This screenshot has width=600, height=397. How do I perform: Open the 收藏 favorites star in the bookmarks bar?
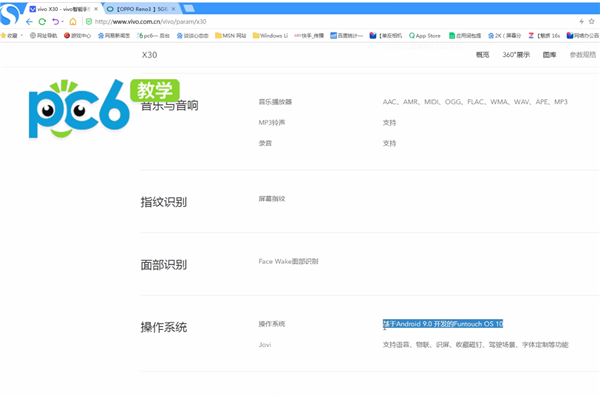(8, 36)
